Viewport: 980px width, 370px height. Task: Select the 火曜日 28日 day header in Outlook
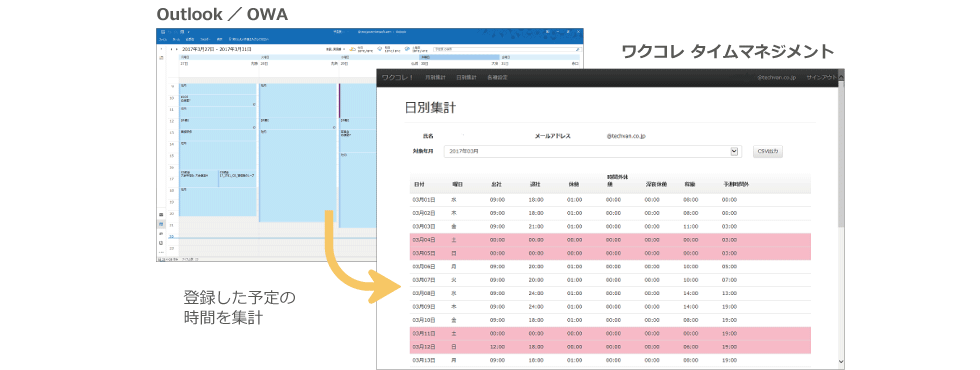299,60
